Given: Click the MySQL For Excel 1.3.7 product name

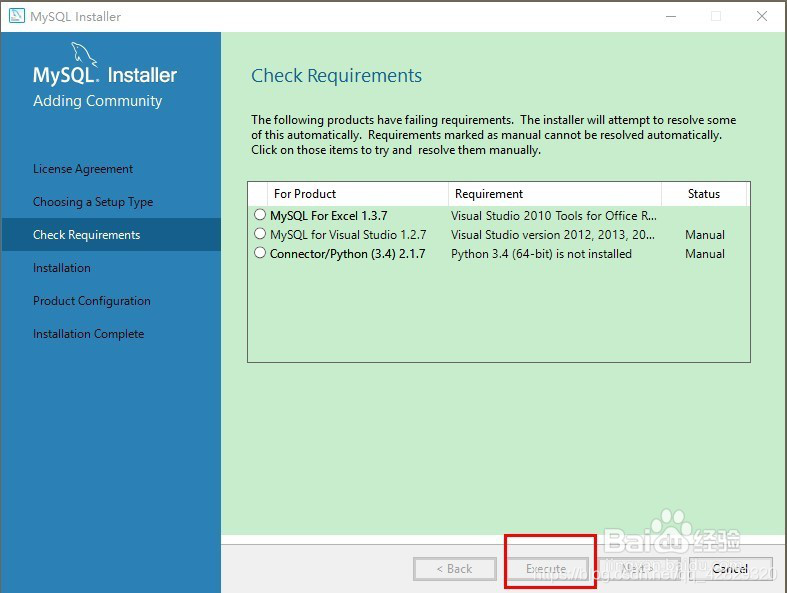Looking at the screenshot, I should 329,216.
